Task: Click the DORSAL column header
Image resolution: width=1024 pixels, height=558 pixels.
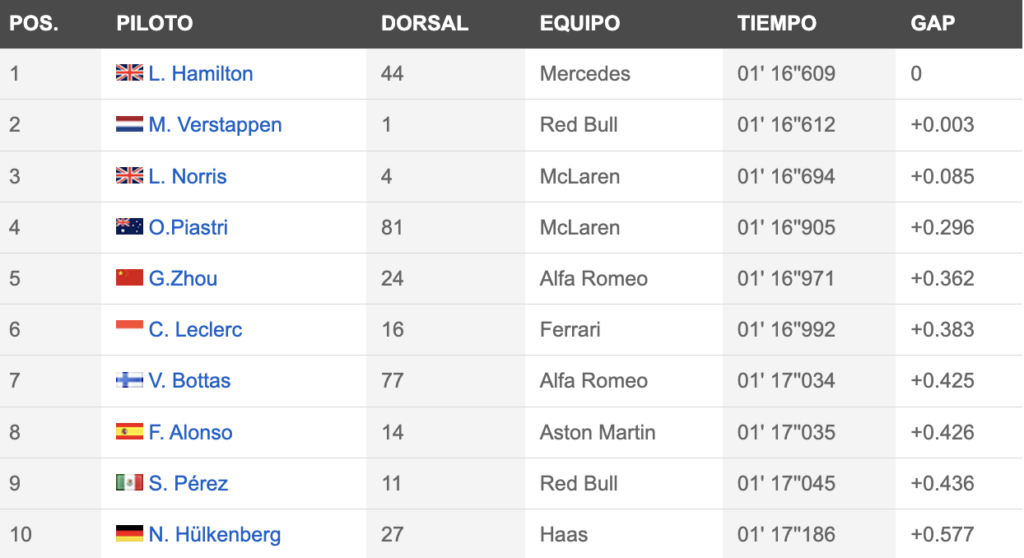Action: [x=424, y=24]
